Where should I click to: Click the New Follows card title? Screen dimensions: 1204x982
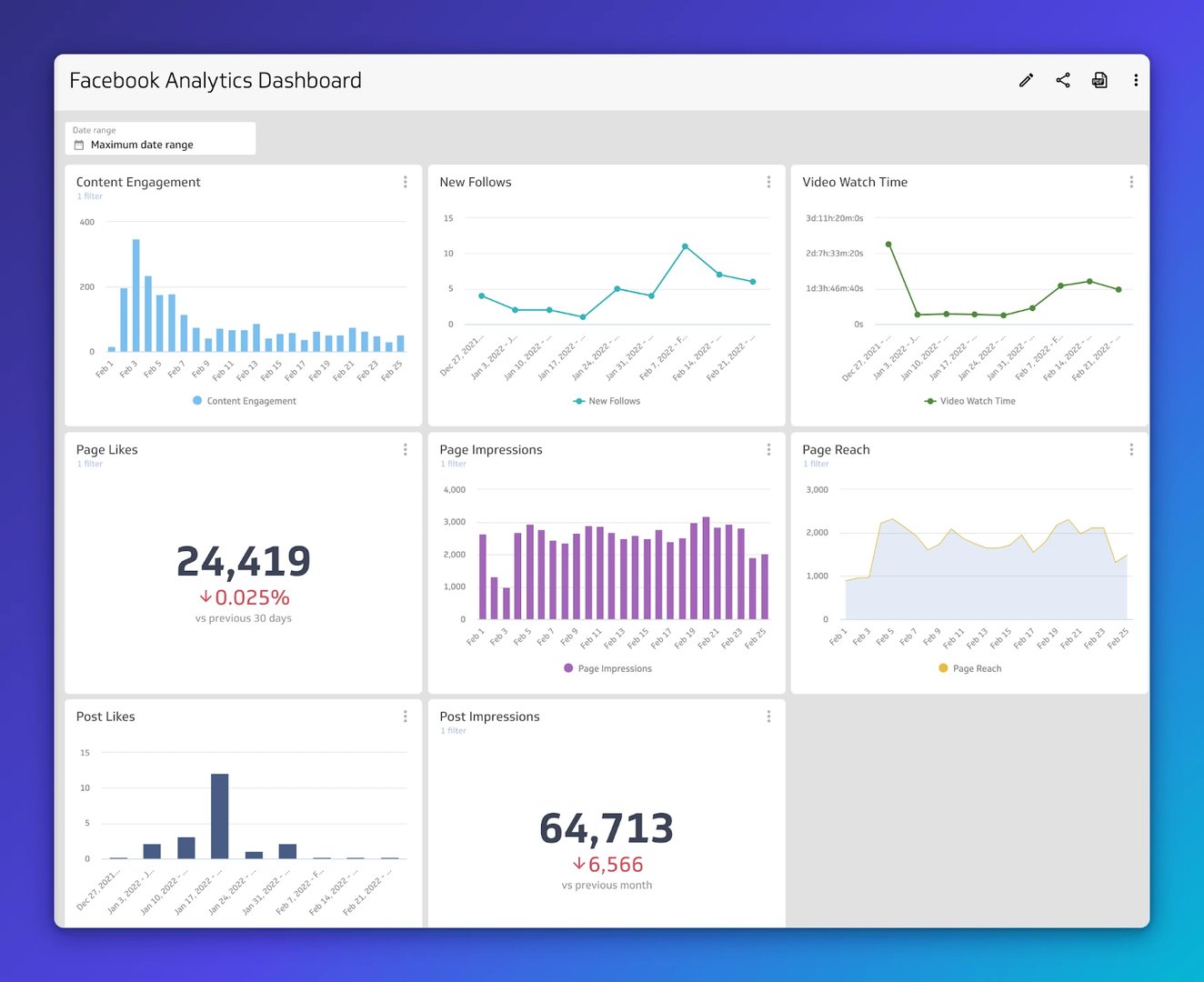(476, 182)
